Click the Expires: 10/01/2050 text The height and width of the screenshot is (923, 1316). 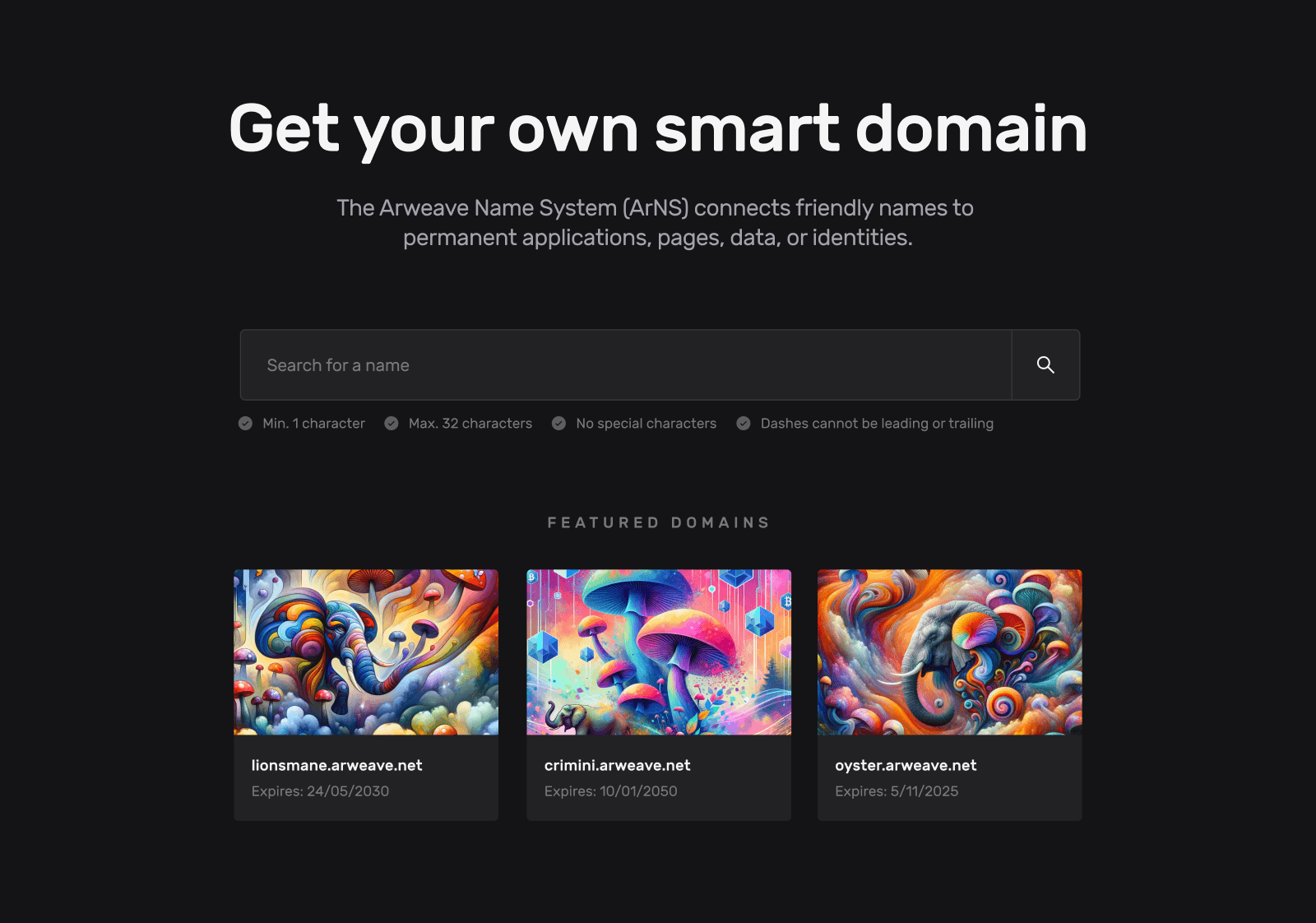click(x=611, y=791)
